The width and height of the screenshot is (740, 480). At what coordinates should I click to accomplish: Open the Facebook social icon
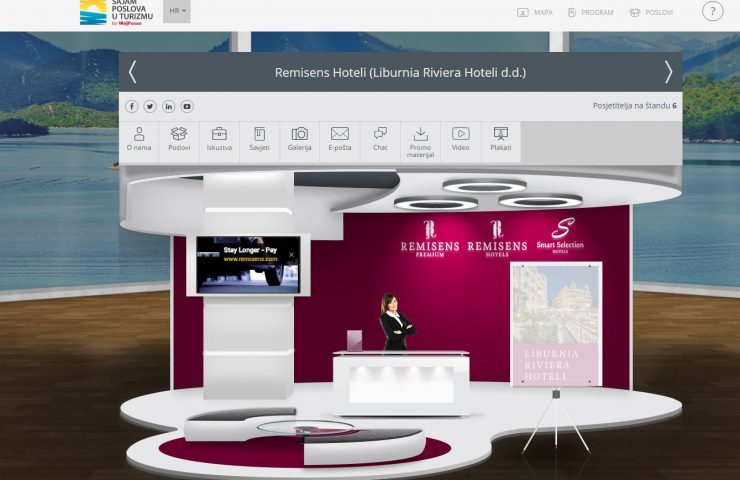click(x=132, y=106)
